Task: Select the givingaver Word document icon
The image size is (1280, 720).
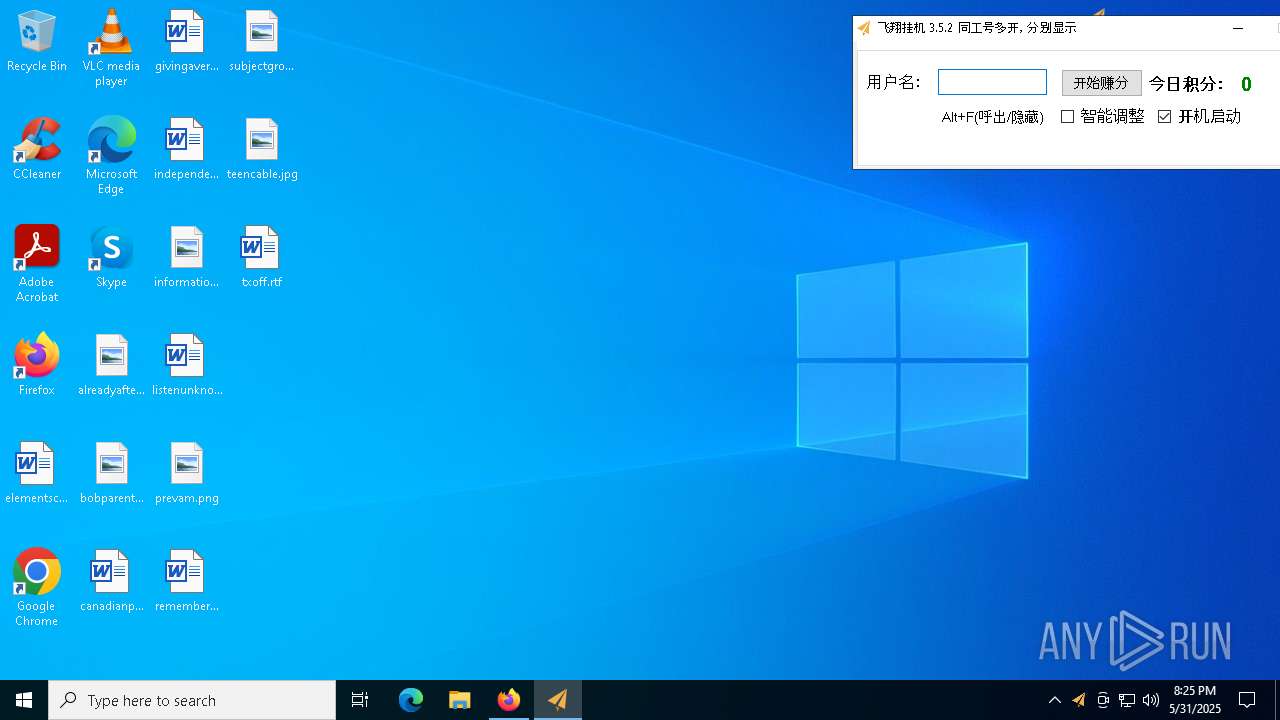Action: (x=186, y=41)
